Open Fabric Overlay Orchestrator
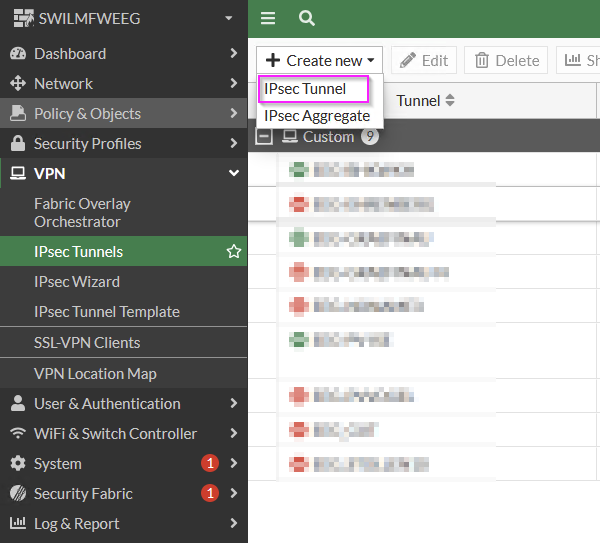 click(x=82, y=212)
